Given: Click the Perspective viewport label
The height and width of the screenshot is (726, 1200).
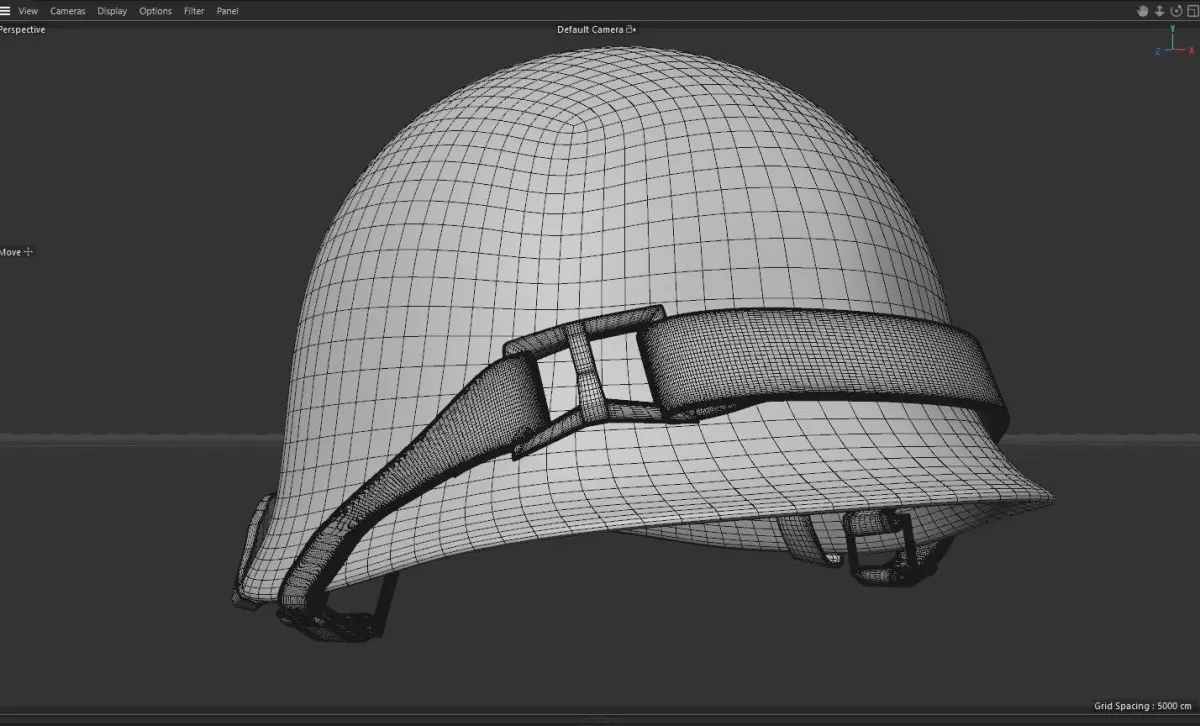Looking at the screenshot, I should [22, 30].
